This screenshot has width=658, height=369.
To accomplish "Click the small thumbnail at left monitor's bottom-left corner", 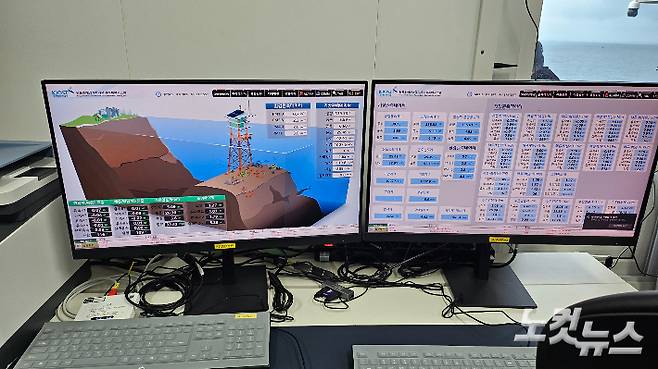I will pos(85,243).
